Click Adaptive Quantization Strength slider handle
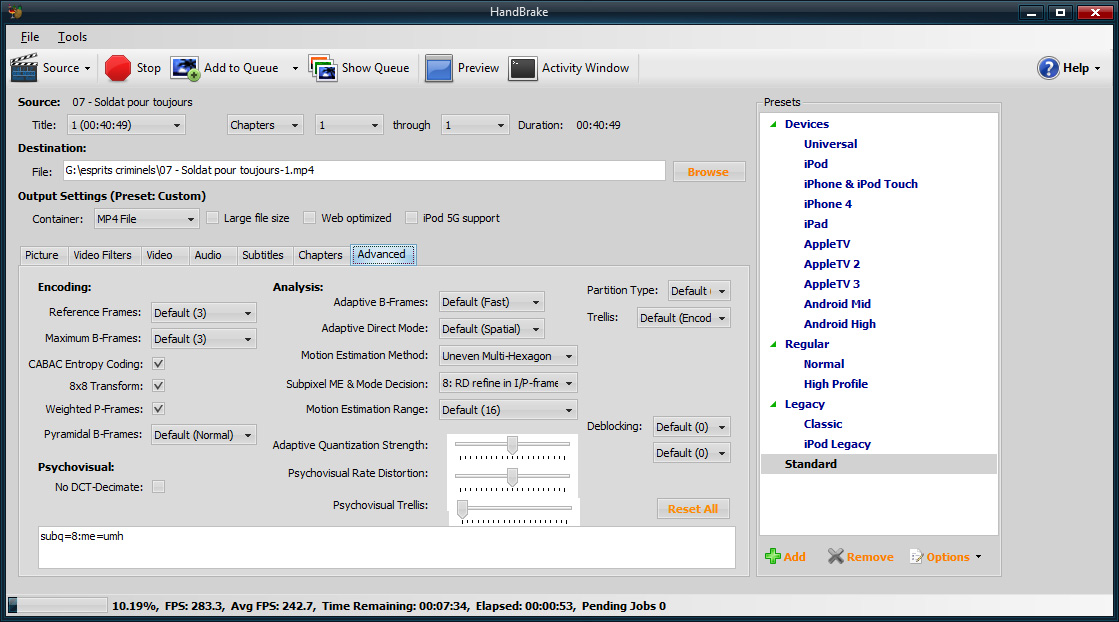The width and height of the screenshot is (1119, 622). (x=512, y=445)
